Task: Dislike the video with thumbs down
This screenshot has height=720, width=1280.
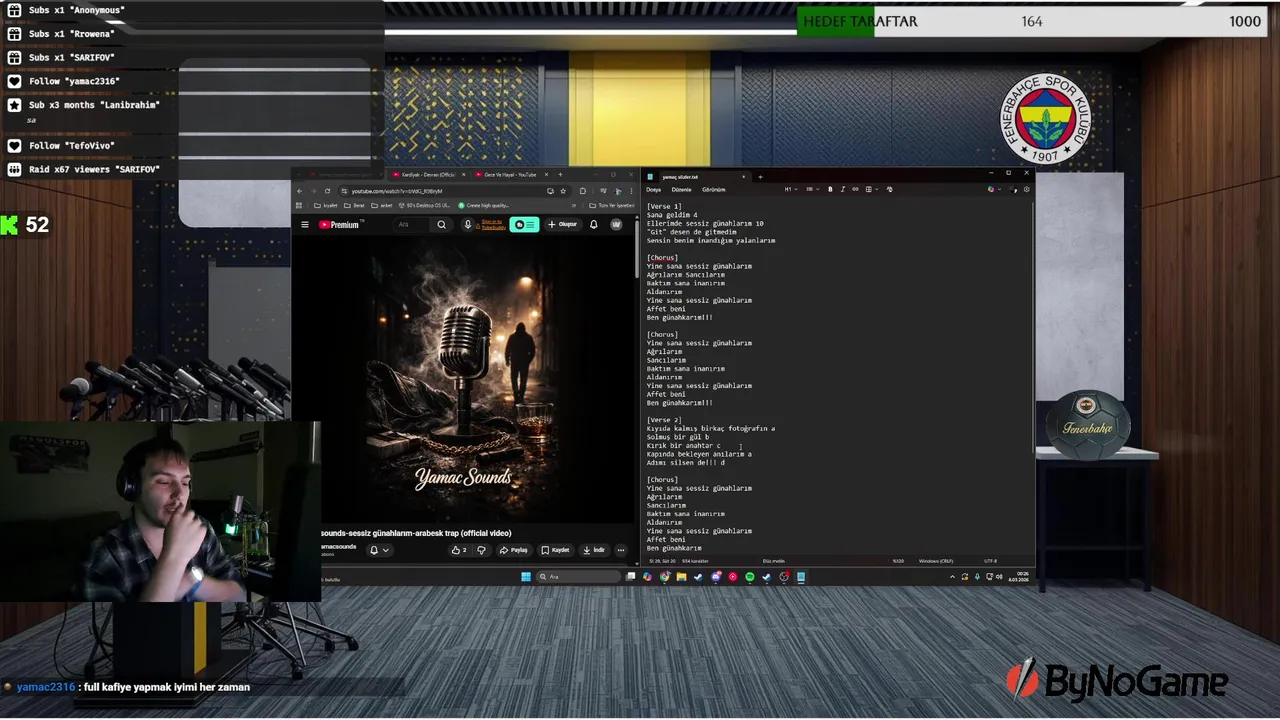Action: 481,550
